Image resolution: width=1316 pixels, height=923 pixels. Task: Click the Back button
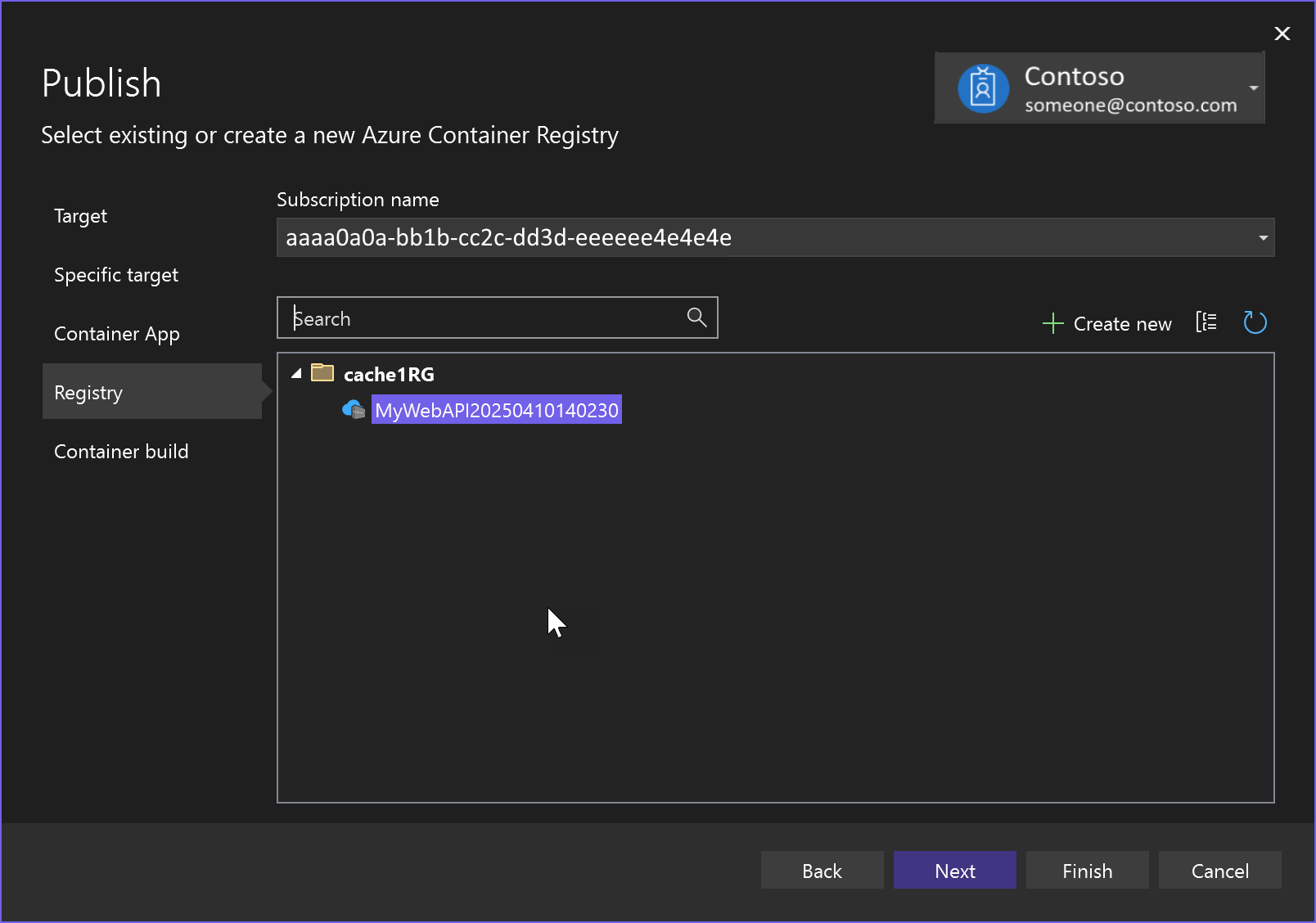pyautogui.click(x=822, y=871)
